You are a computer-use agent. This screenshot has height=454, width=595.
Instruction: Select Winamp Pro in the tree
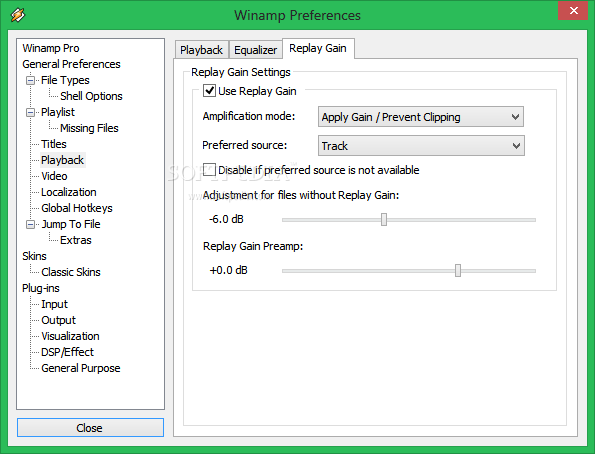coord(51,48)
